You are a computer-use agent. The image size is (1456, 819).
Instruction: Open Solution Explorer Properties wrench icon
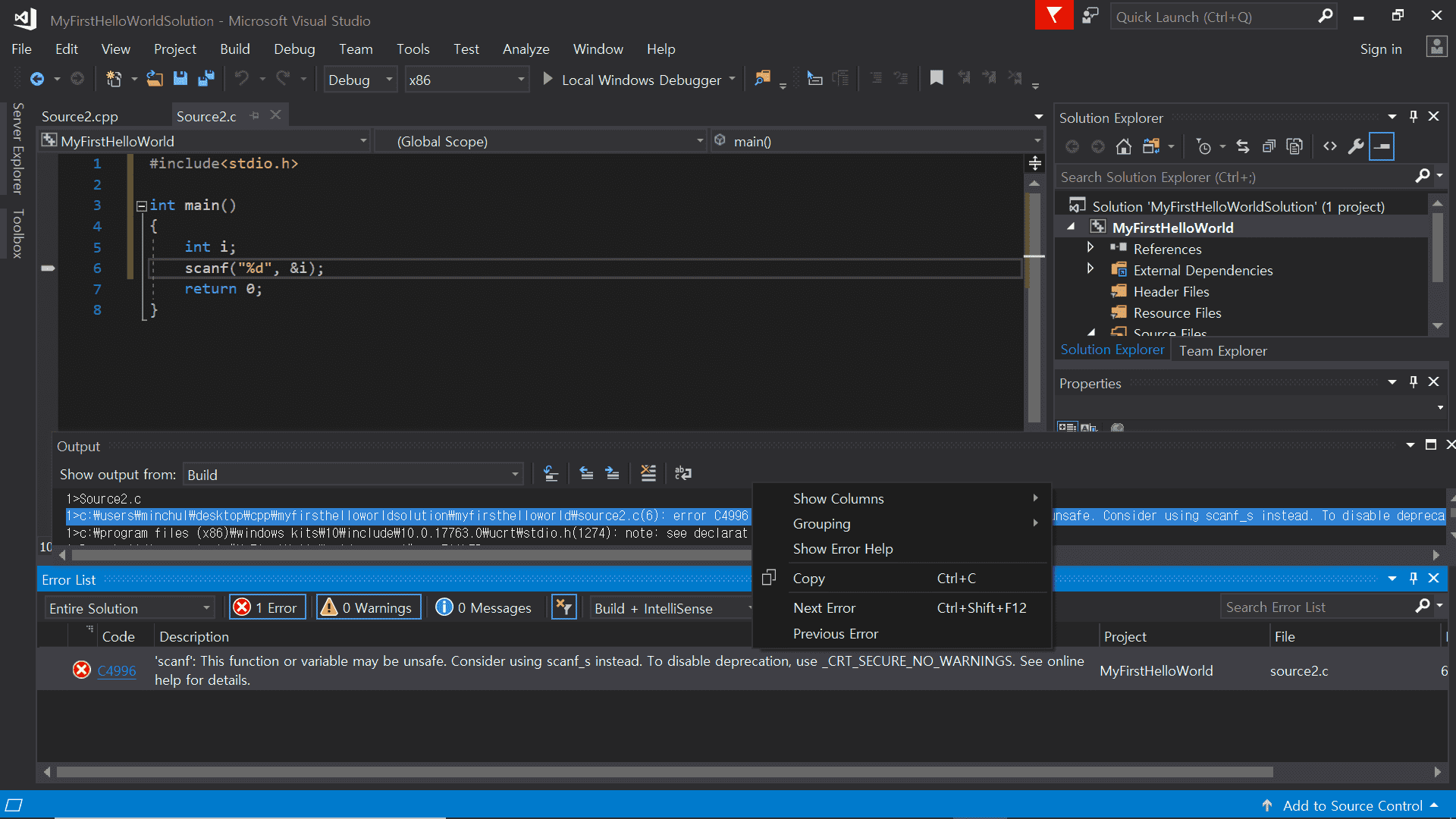coord(1355,146)
